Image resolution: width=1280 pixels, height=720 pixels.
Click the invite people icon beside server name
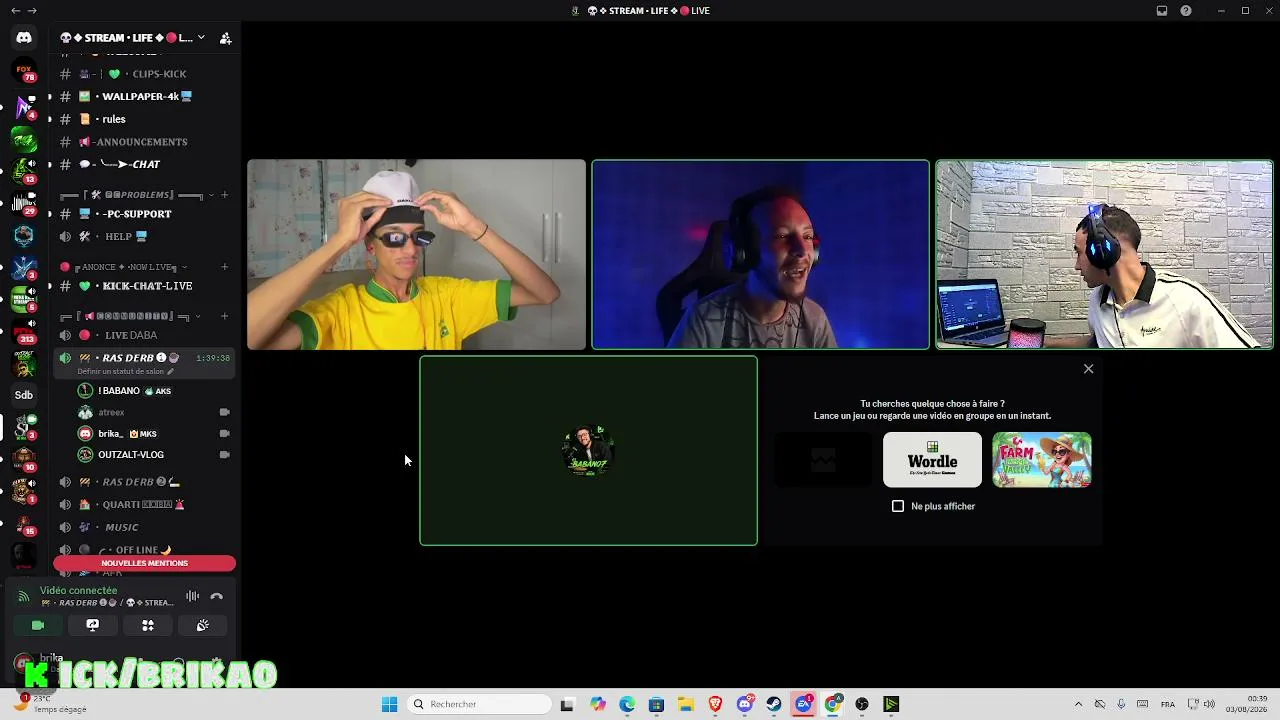[x=225, y=38]
